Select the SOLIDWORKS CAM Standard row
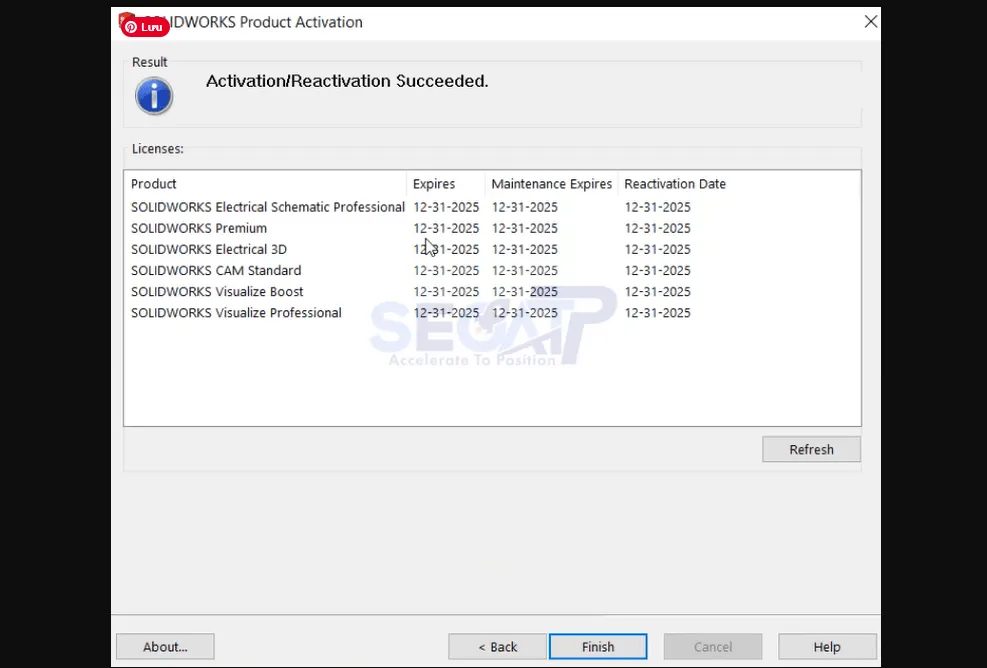 pos(216,270)
